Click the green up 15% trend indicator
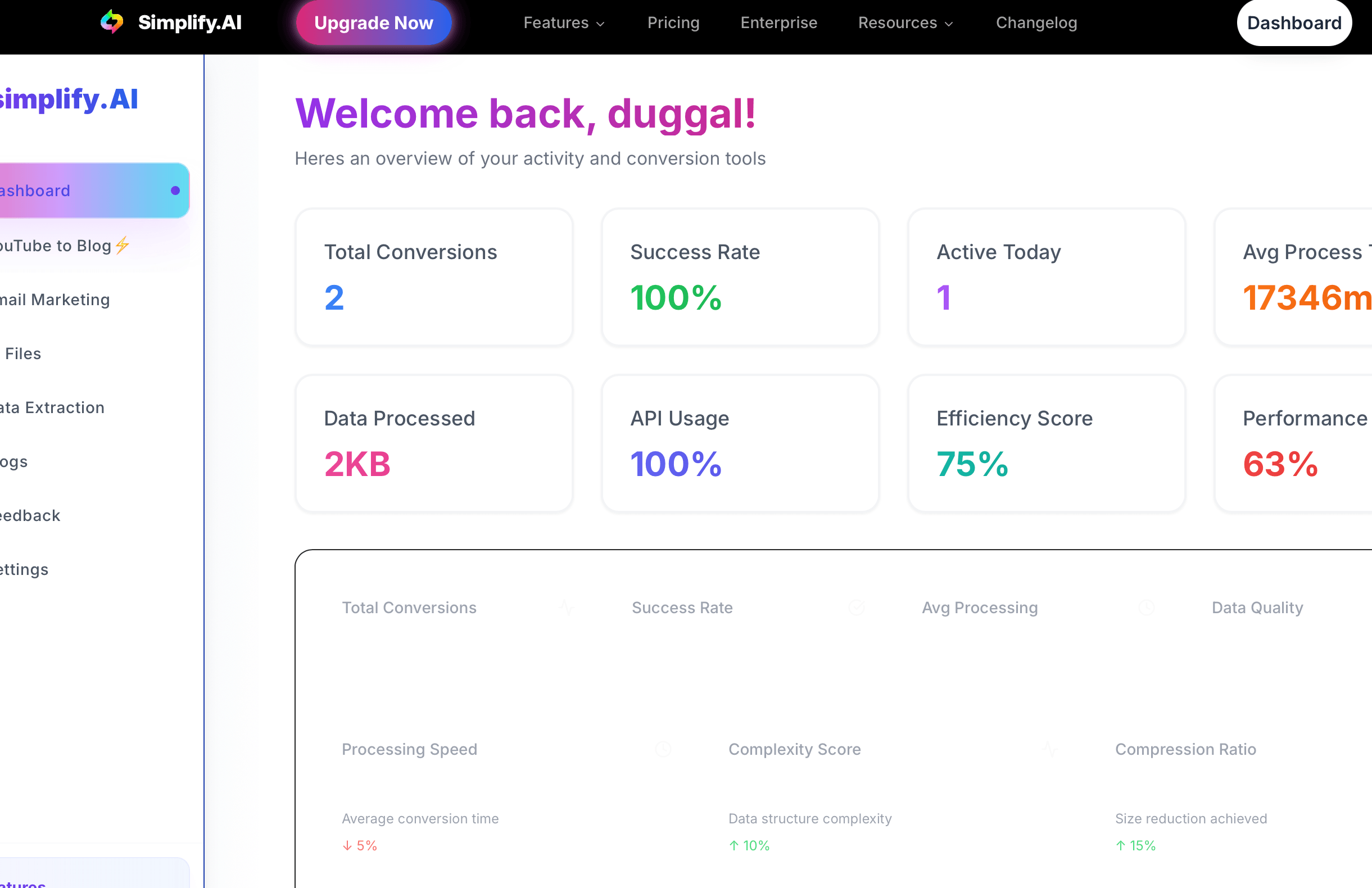1372x888 pixels. [1135, 845]
